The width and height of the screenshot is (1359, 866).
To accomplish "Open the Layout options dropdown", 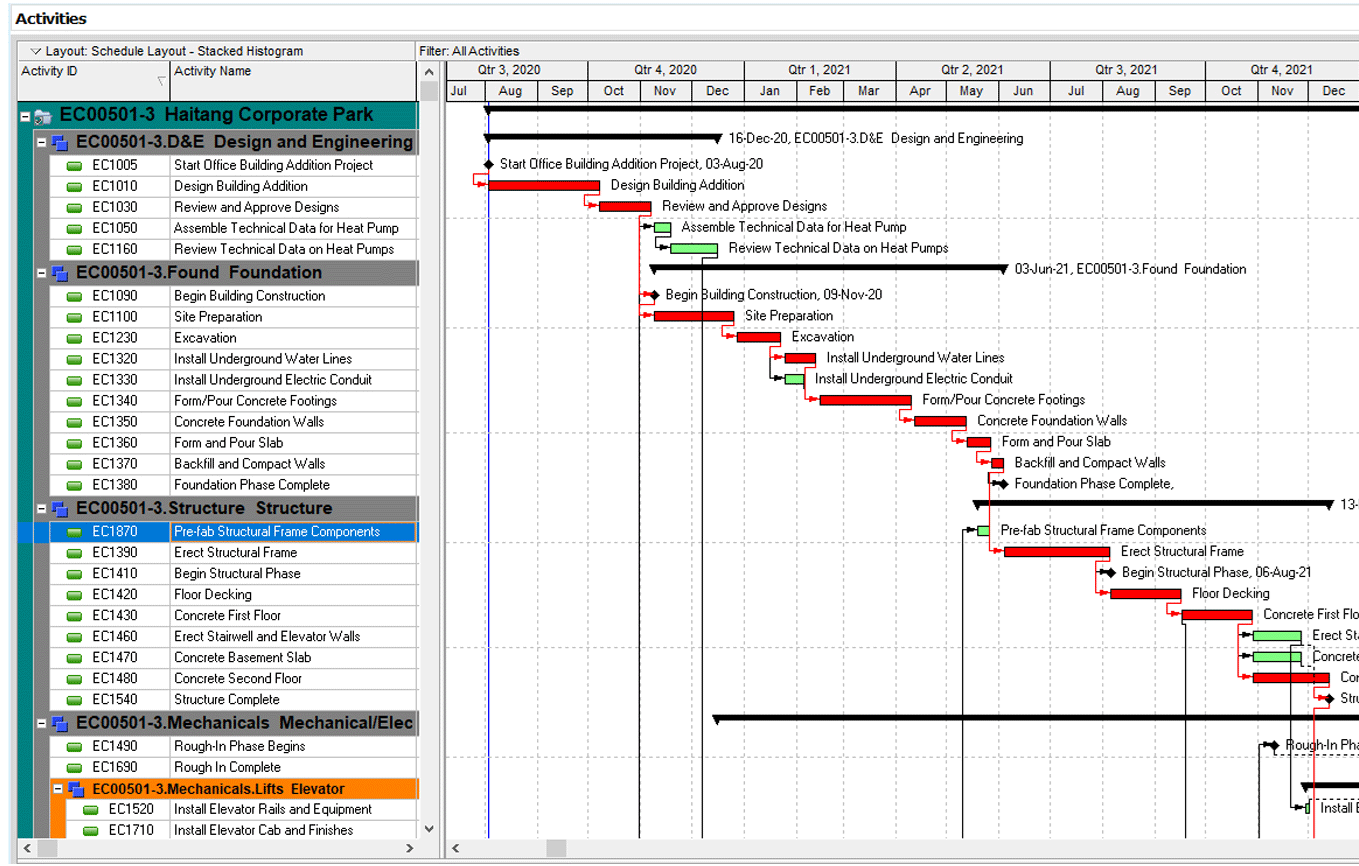I will [x=36, y=51].
